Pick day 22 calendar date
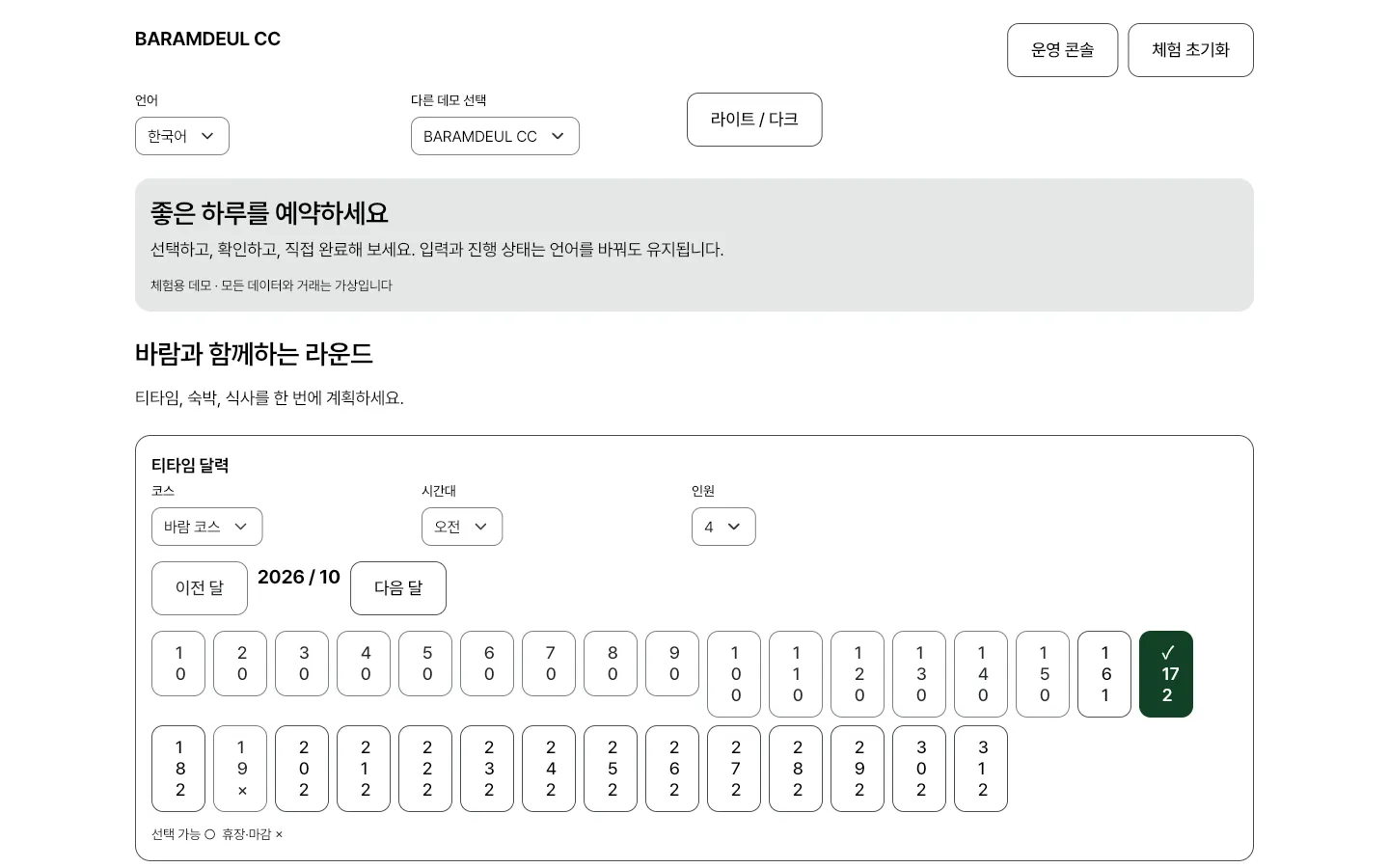This screenshot has height=868, width=1389. 425,769
